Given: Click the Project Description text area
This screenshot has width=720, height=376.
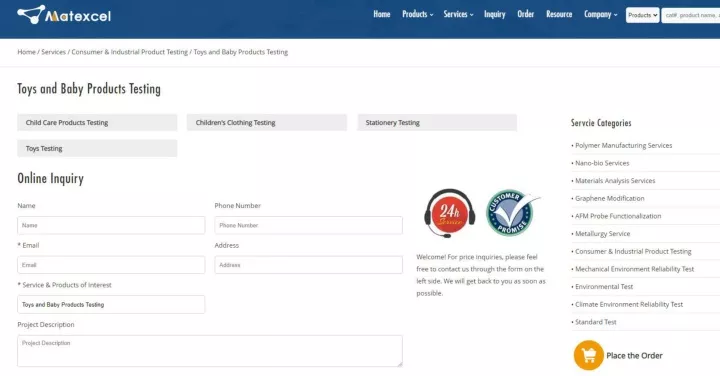Looking at the screenshot, I should 210,351.
